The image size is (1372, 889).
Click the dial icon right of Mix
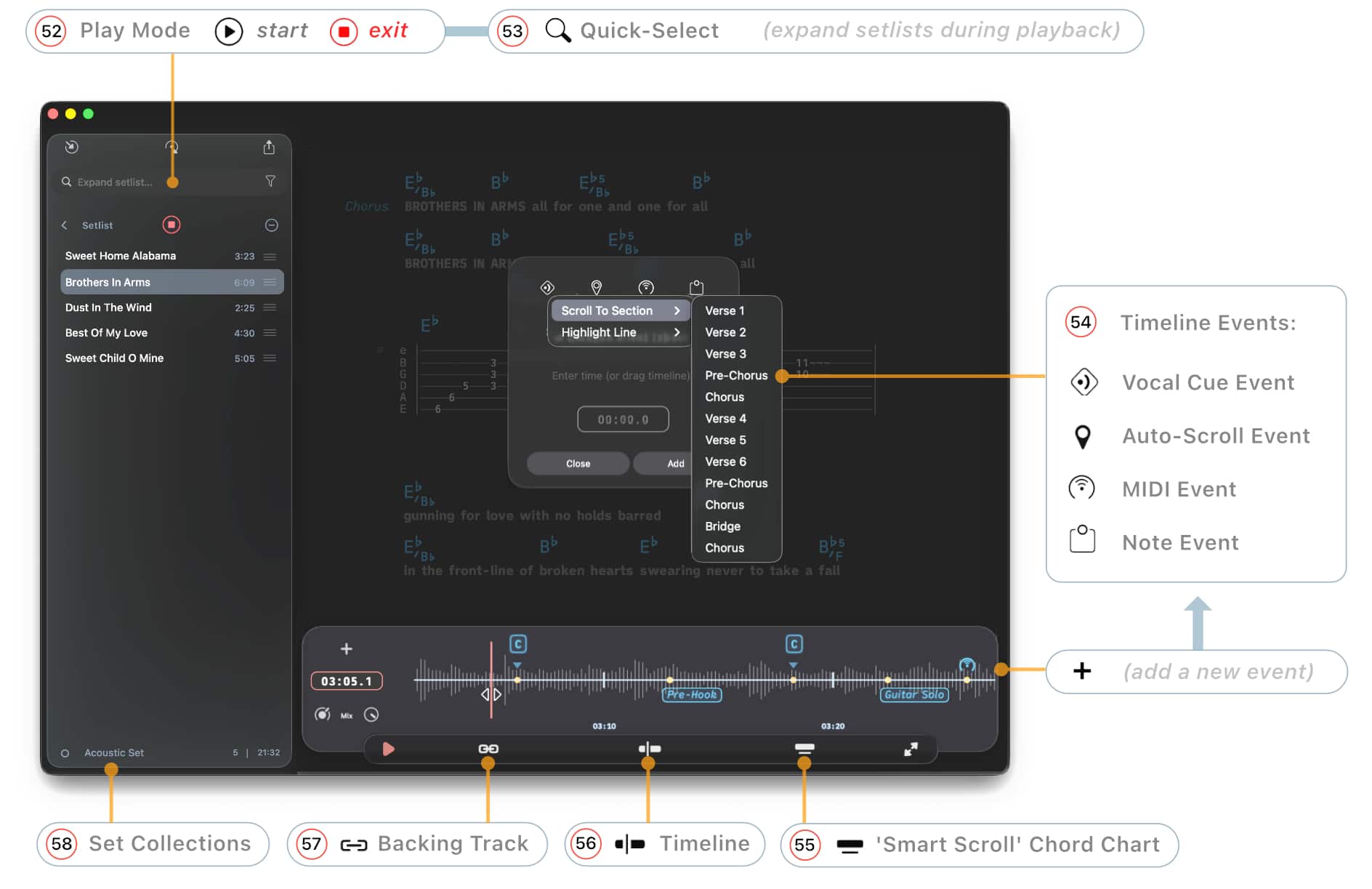(371, 715)
